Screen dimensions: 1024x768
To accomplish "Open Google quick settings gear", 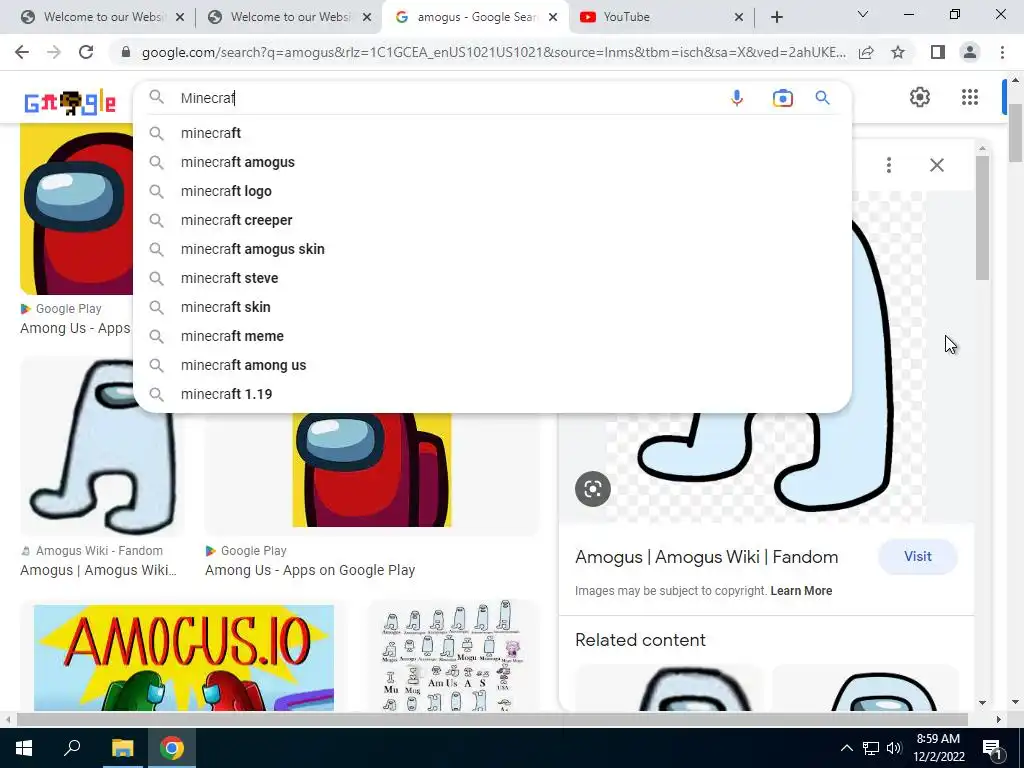I will click(920, 97).
